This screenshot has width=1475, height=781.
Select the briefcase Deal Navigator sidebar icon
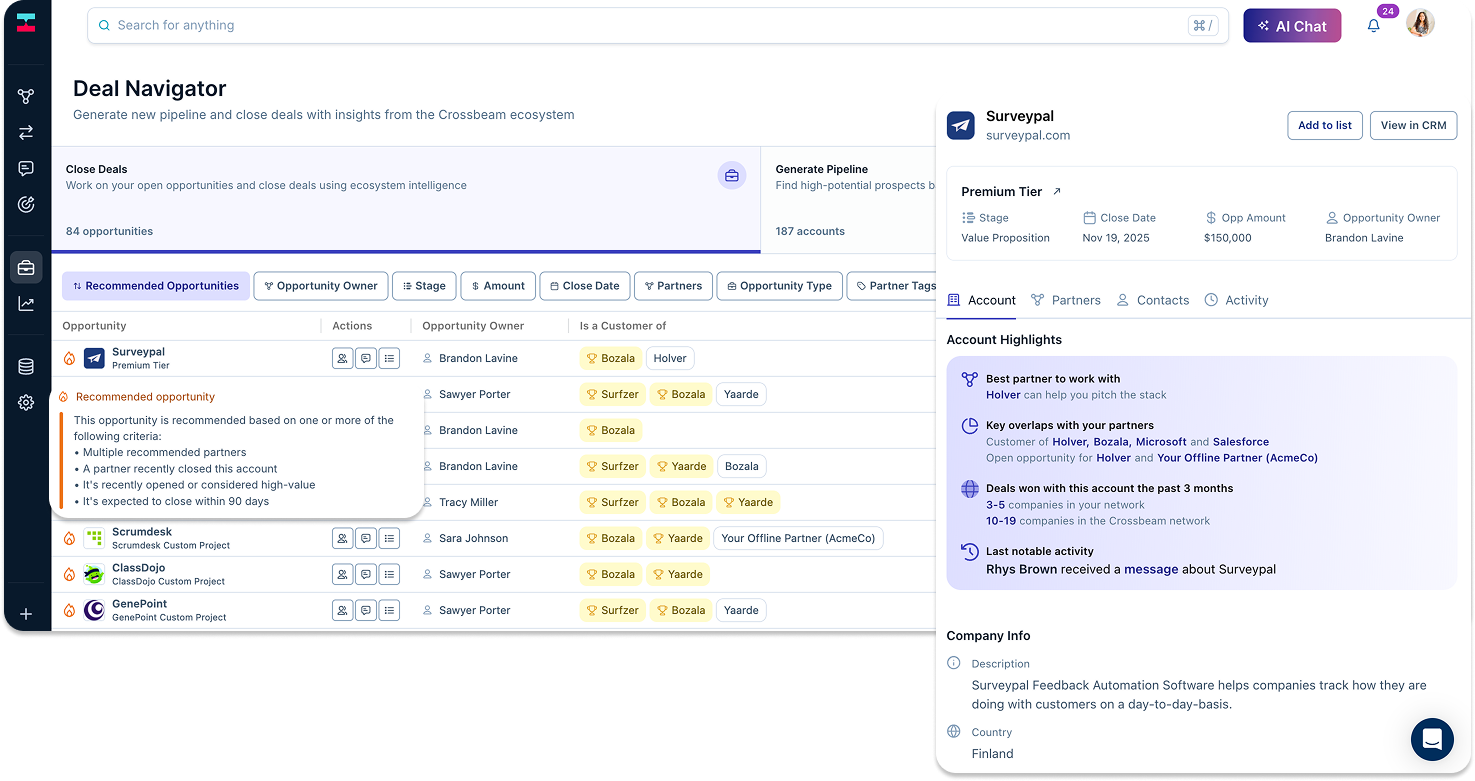26,267
